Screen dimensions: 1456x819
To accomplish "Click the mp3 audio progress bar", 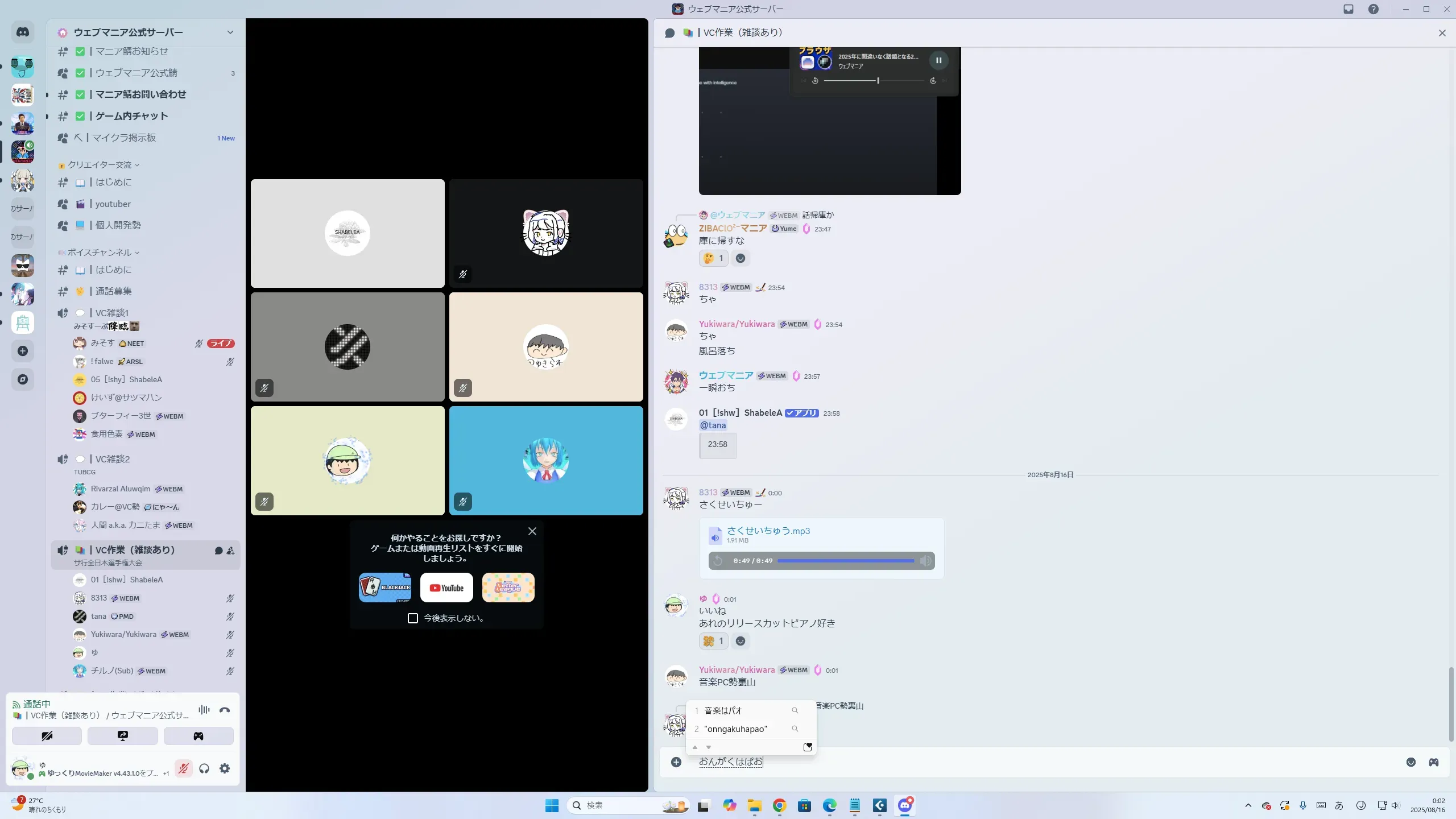I will click(845, 561).
